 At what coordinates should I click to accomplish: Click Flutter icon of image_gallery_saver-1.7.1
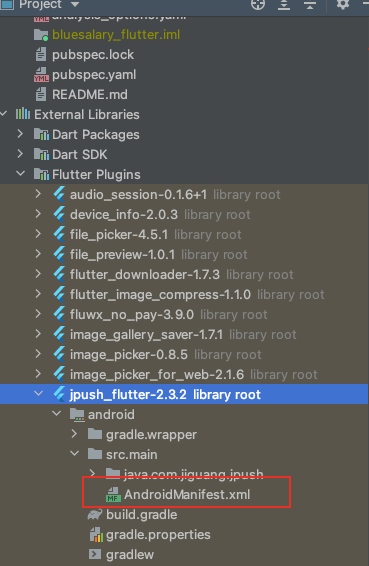(x=59, y=334)
